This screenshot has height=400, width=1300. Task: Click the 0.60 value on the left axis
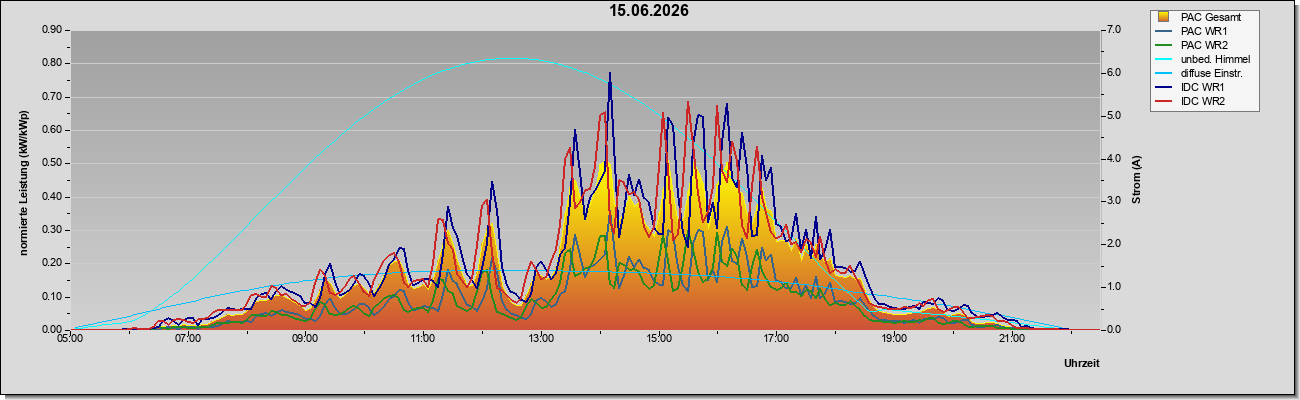point(52,130)
